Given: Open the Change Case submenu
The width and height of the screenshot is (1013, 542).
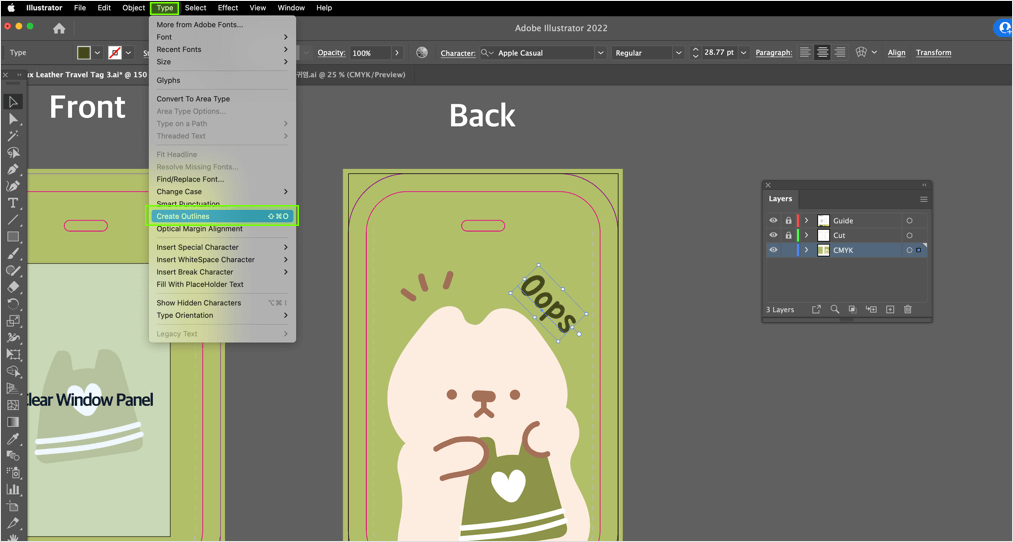Looking at the screenshot, I should (222, 191).
